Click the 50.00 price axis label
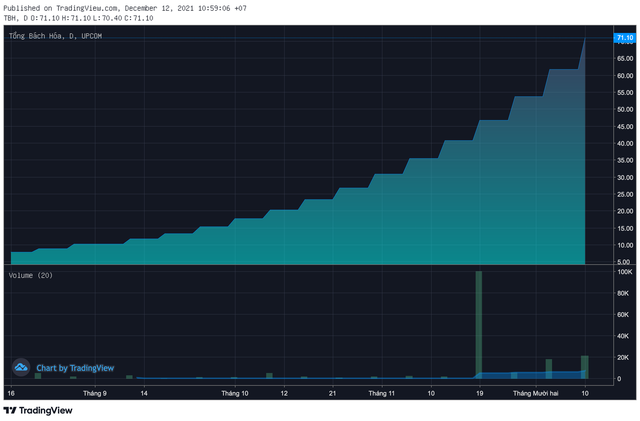The height and width of the screenshot is (421, 640). pos(625,109)
